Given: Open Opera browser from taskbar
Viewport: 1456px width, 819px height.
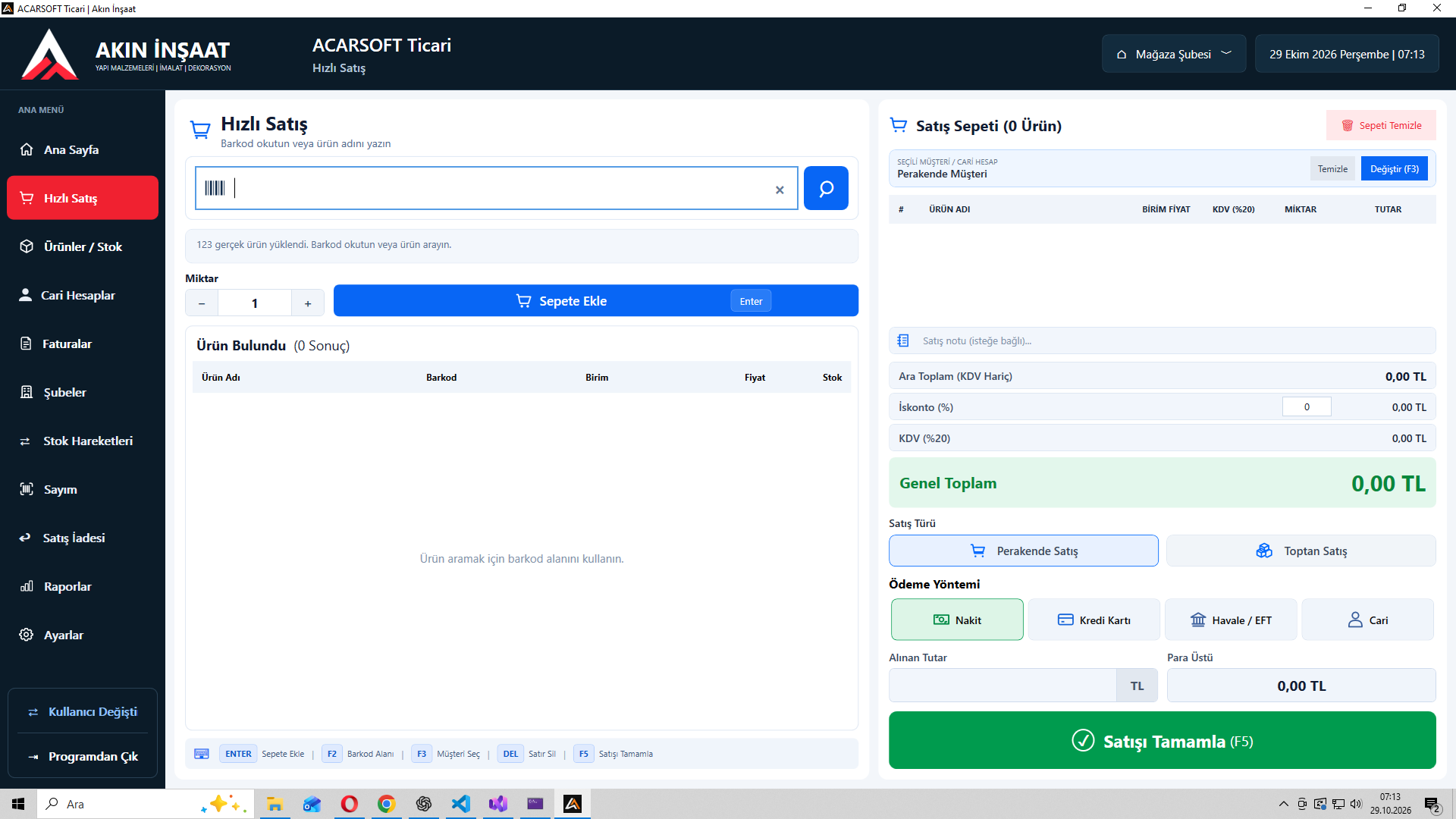Looking at the screenshot, I should (x=349, y=804).
